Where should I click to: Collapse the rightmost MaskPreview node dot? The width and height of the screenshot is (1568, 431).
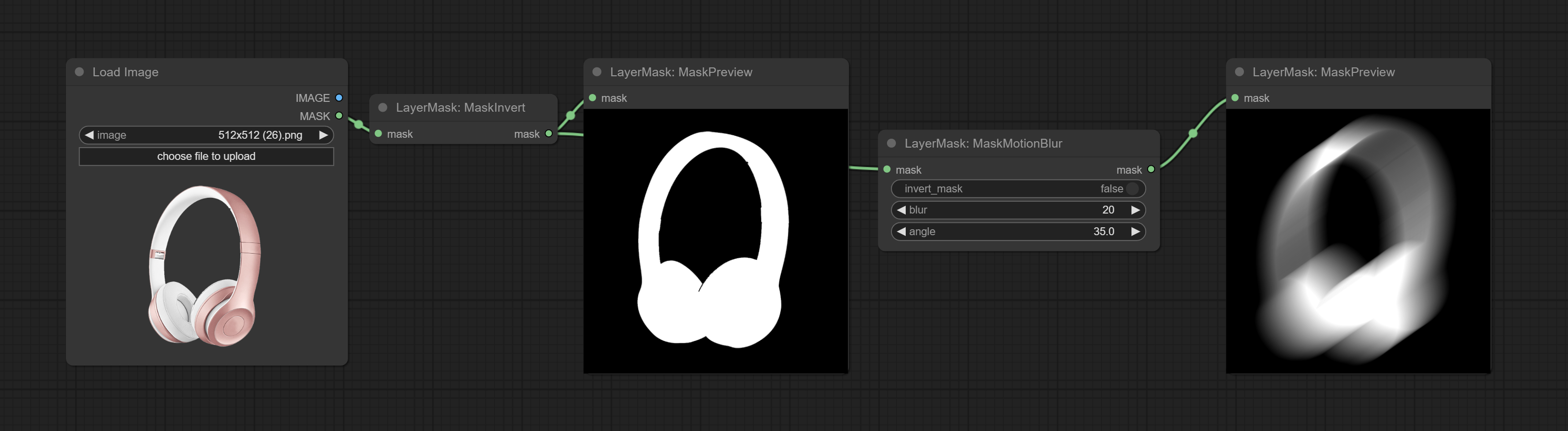(x=1239, y=72)
